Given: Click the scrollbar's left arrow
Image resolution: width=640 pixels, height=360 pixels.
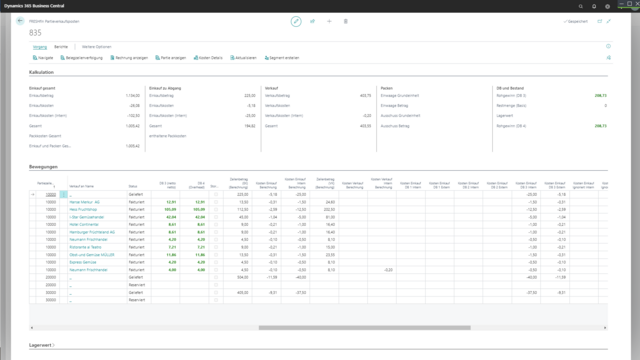Looking at the screenshot, I should click(32, 328).
